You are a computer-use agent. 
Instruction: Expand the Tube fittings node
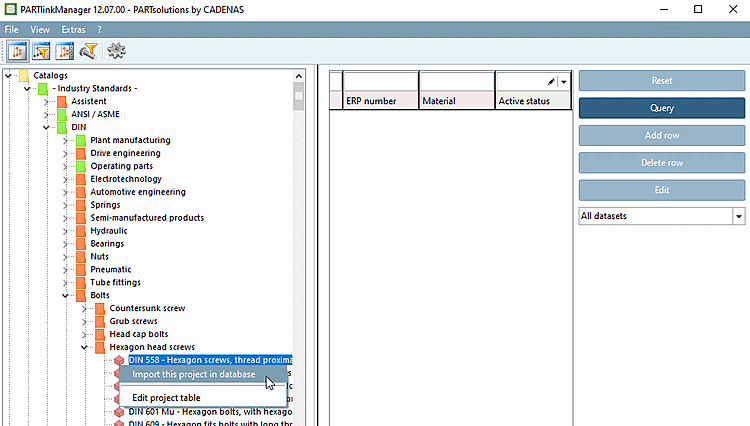pos(66,282)
